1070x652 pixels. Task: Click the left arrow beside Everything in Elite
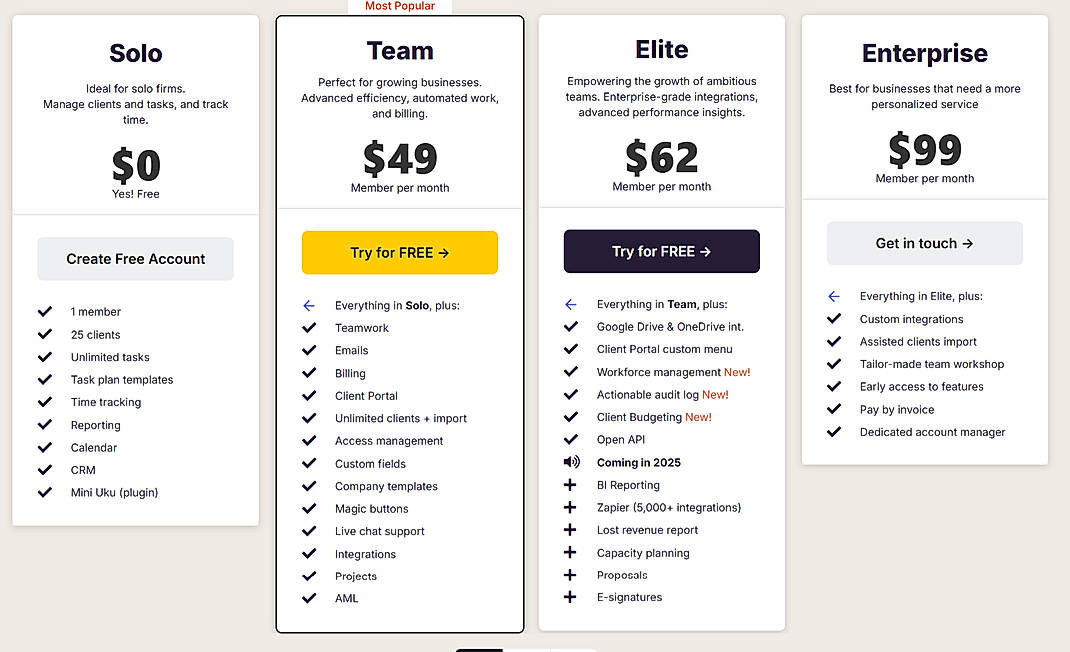pos(833,296)
